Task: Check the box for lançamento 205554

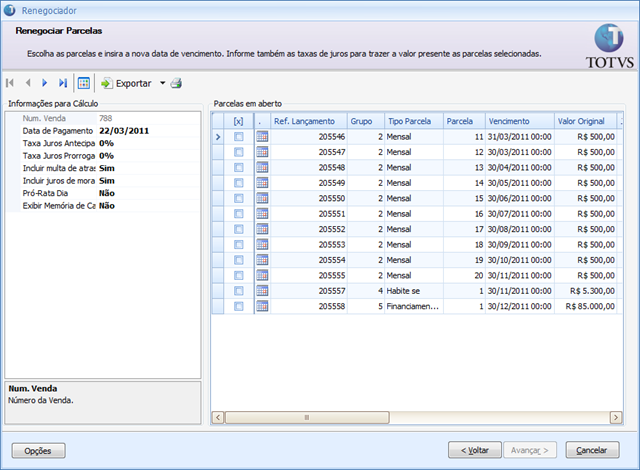Action: click(x=239, y=260)
